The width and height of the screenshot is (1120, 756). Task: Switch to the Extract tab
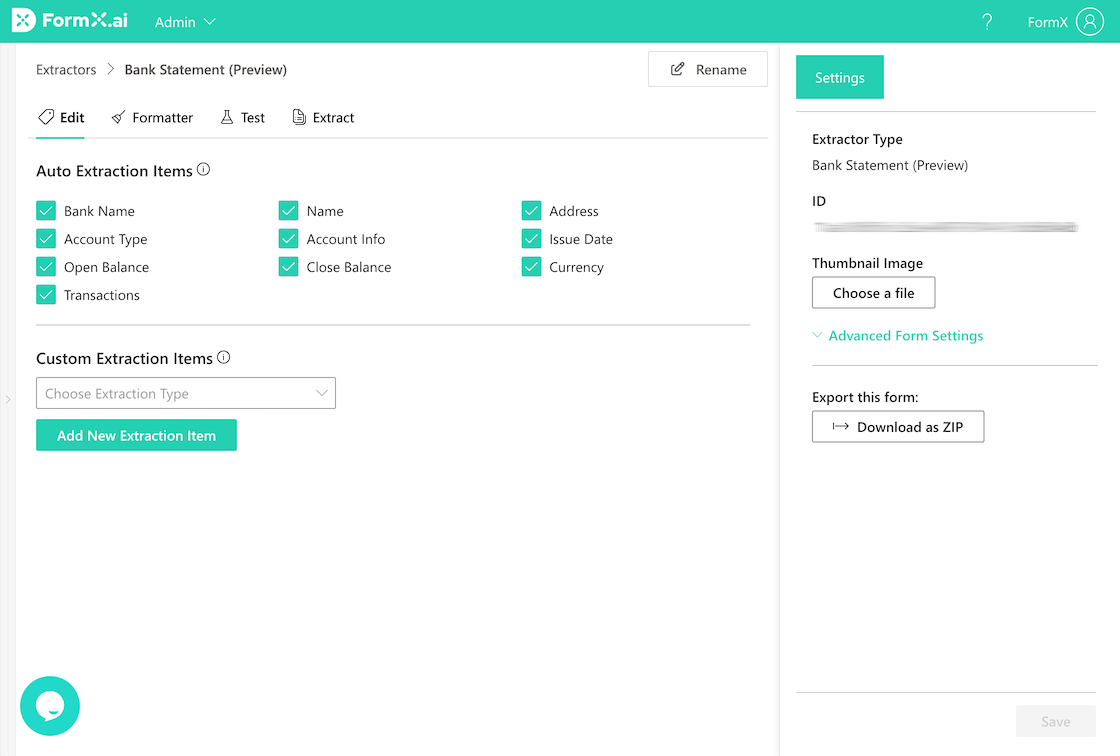[x=324, y=117]
